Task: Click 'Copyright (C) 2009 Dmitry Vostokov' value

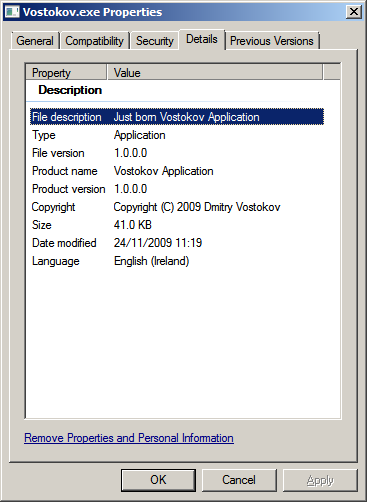Action: click(x=197, y=207)
